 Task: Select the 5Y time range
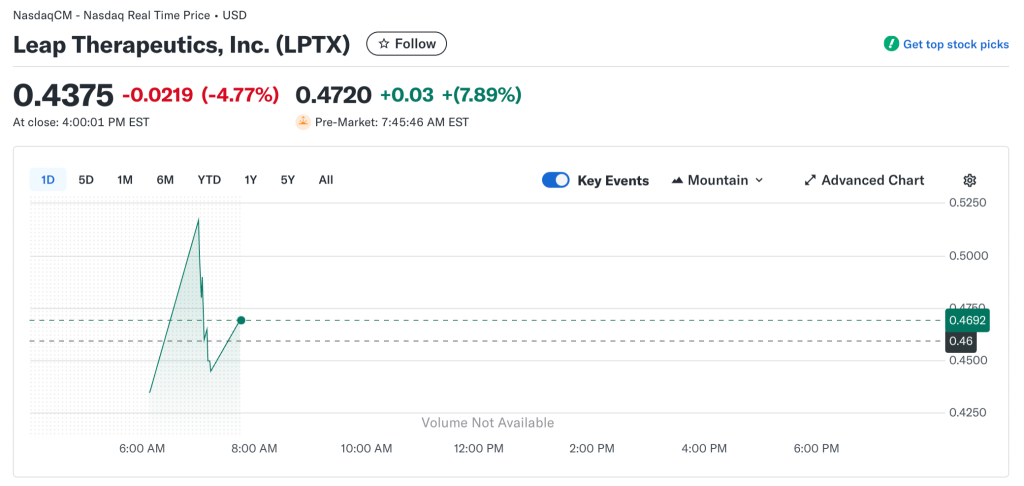click(288, 180)
